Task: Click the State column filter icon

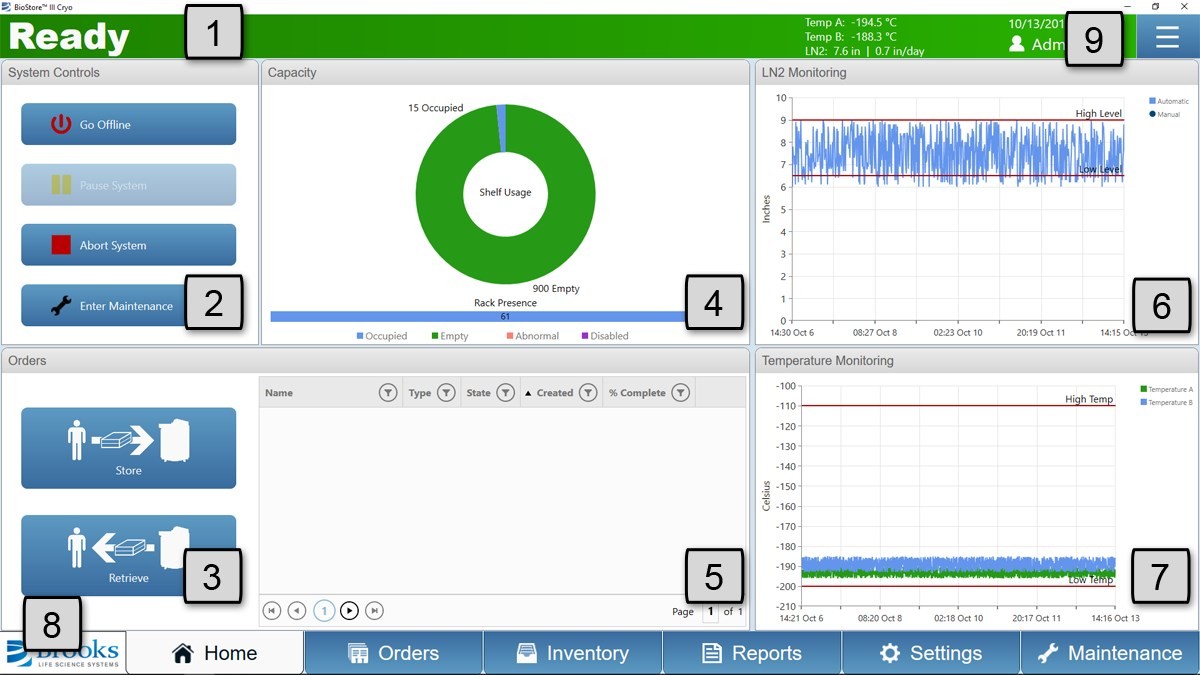Action: 506,393
